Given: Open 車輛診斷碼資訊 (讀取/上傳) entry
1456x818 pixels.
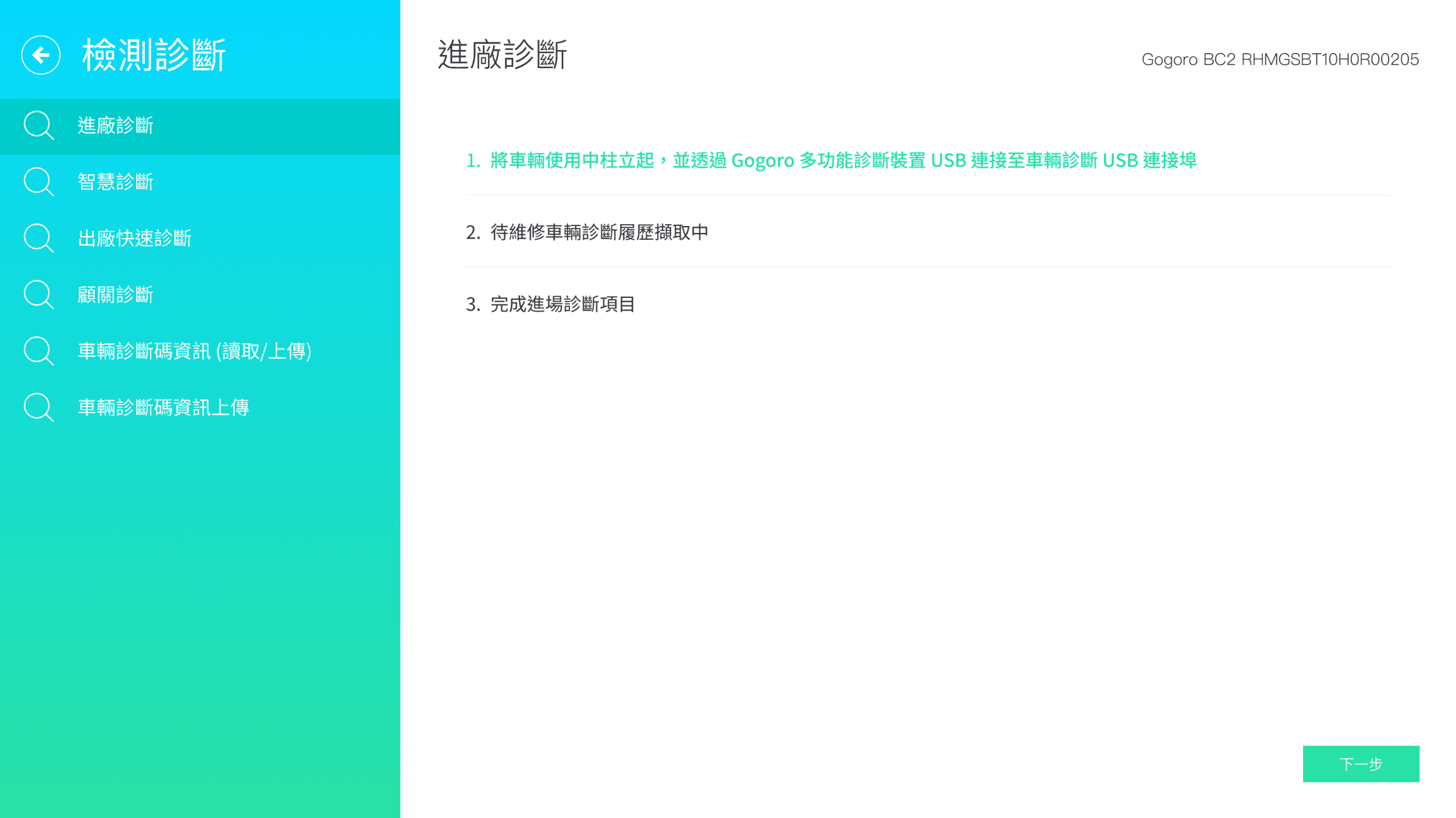Looking at the screenshot, I should pos(194,351).
